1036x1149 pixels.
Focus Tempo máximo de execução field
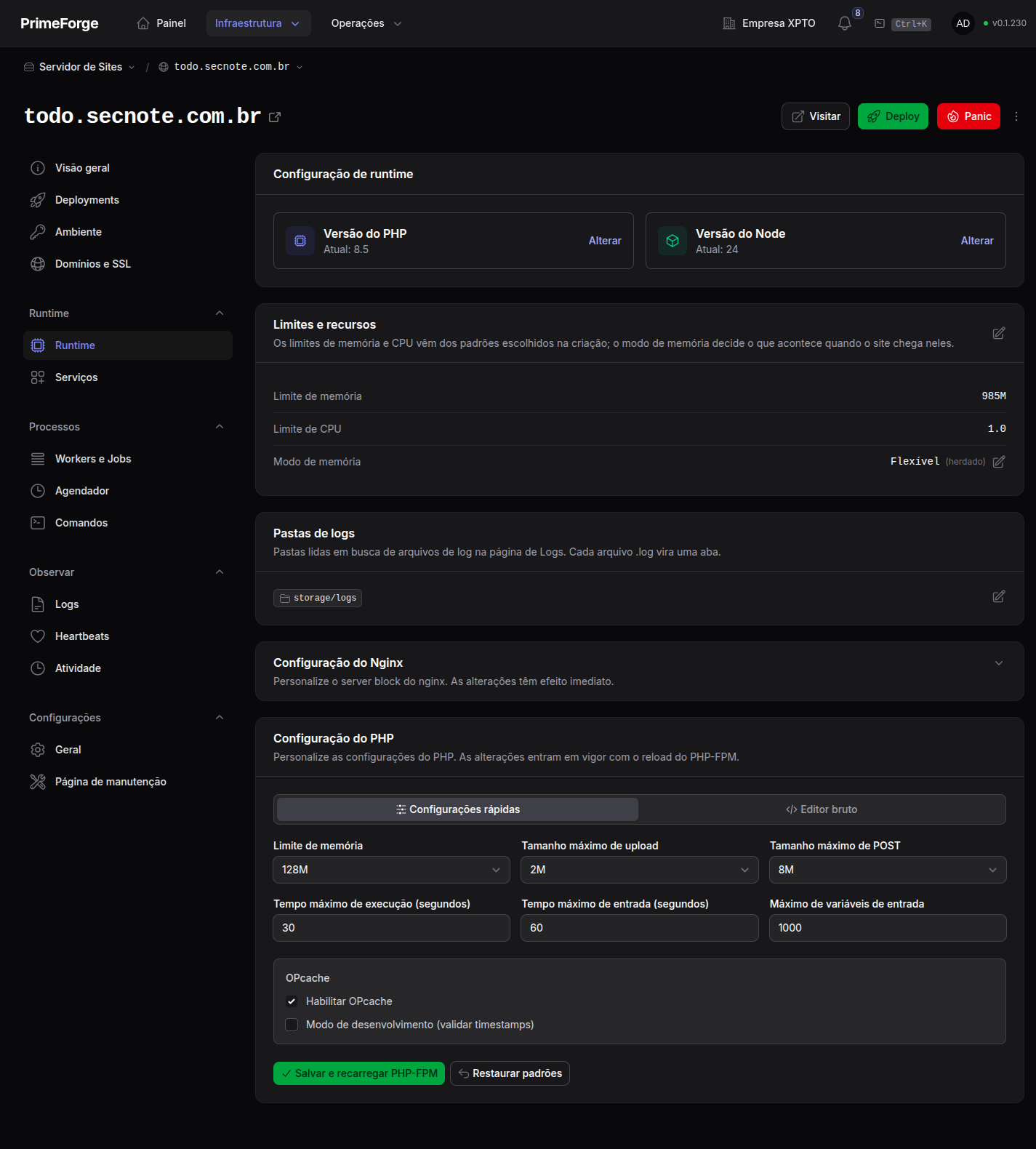click(391, 928)
